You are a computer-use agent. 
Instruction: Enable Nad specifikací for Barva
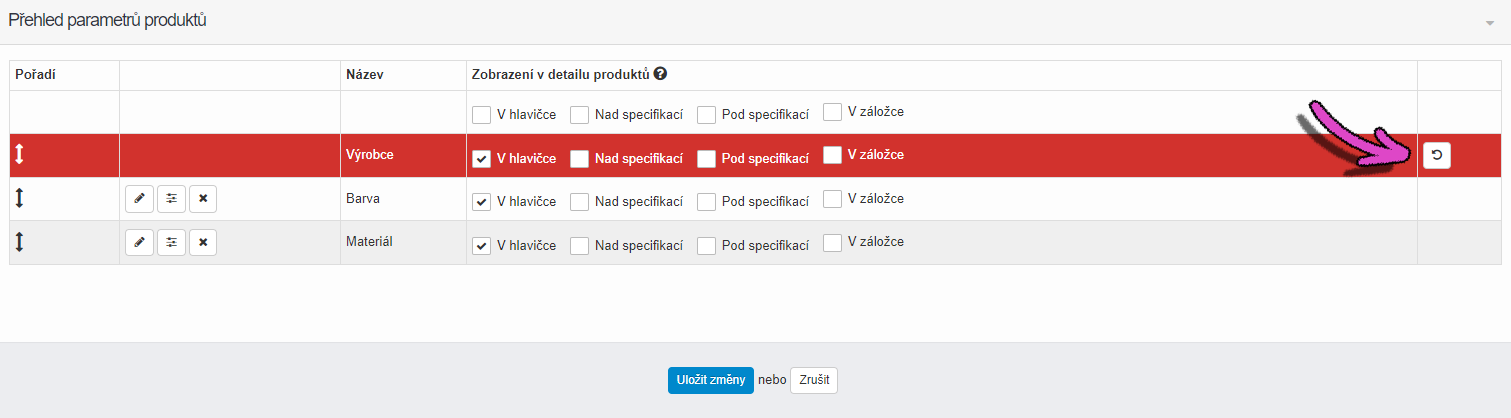pyautogui.click(x=579, y=202)
